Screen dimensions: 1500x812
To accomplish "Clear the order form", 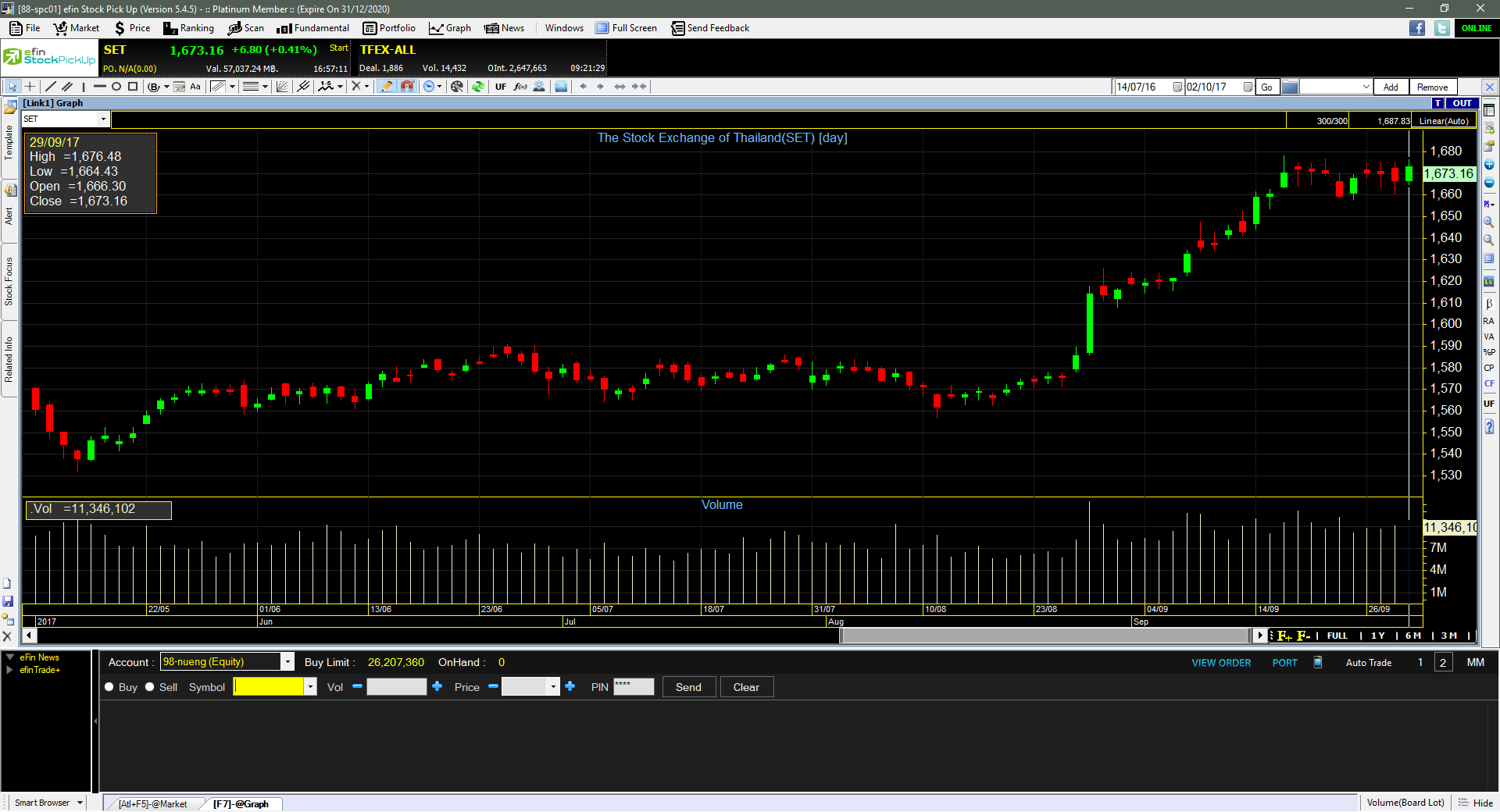I will [x=746, y=687].
